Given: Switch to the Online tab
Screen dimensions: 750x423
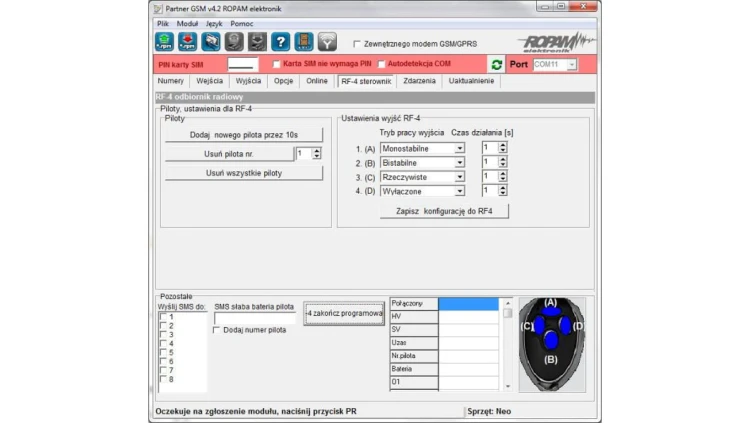Looking at the screenshot, I should pyautogui.click(x=317, y=81).
